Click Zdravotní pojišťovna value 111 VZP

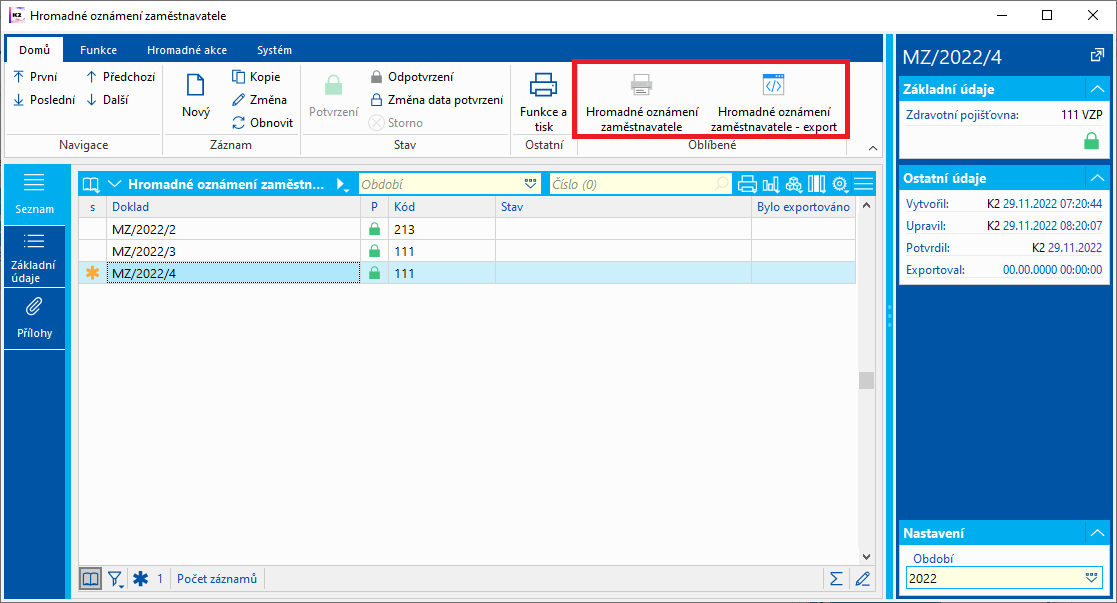click(1081, 114)
